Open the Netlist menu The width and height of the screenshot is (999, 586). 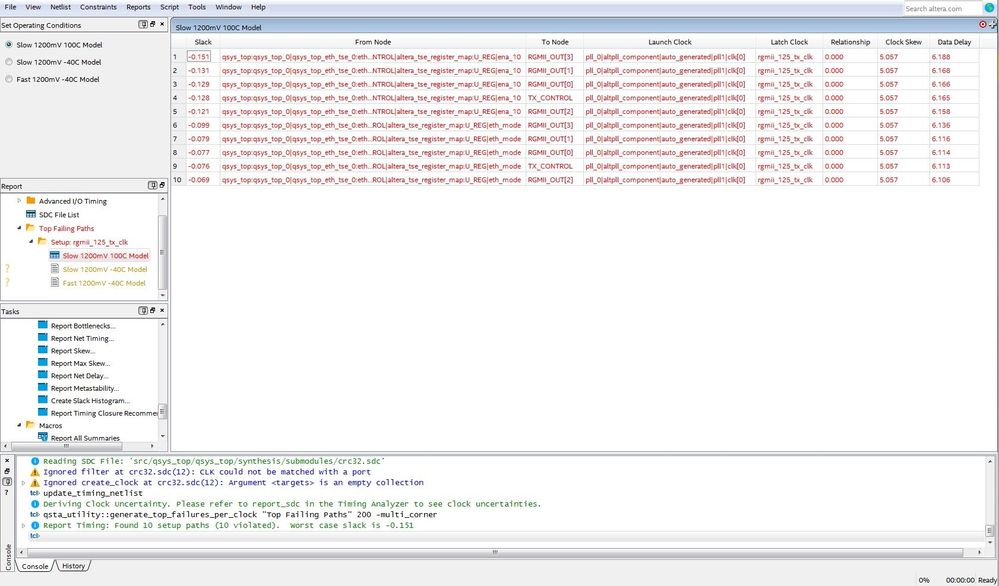click(61, 7)
